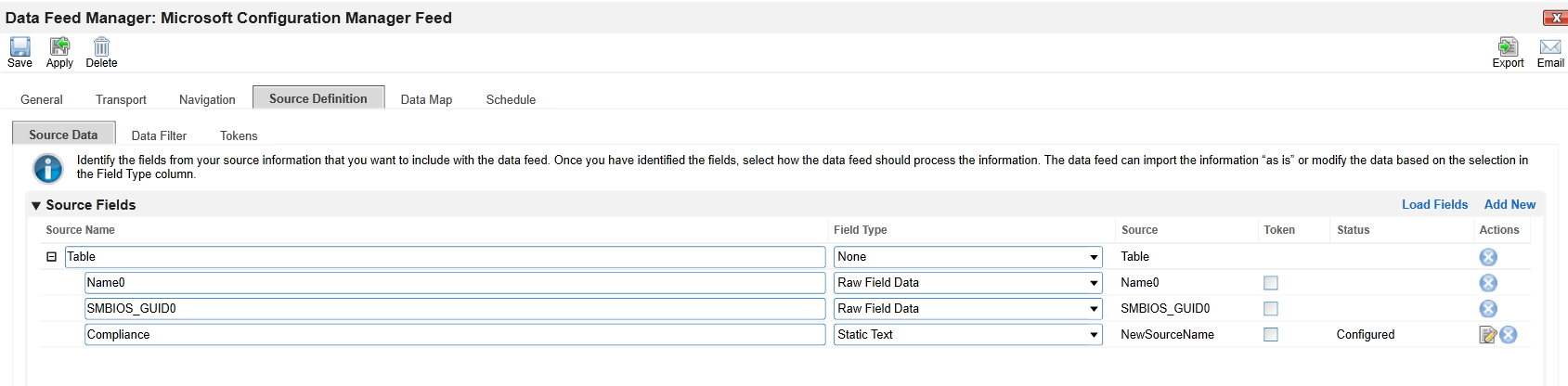The image size is (1568, 386).
Task: Click the Table source name field
Action: (x=445, y=257)
